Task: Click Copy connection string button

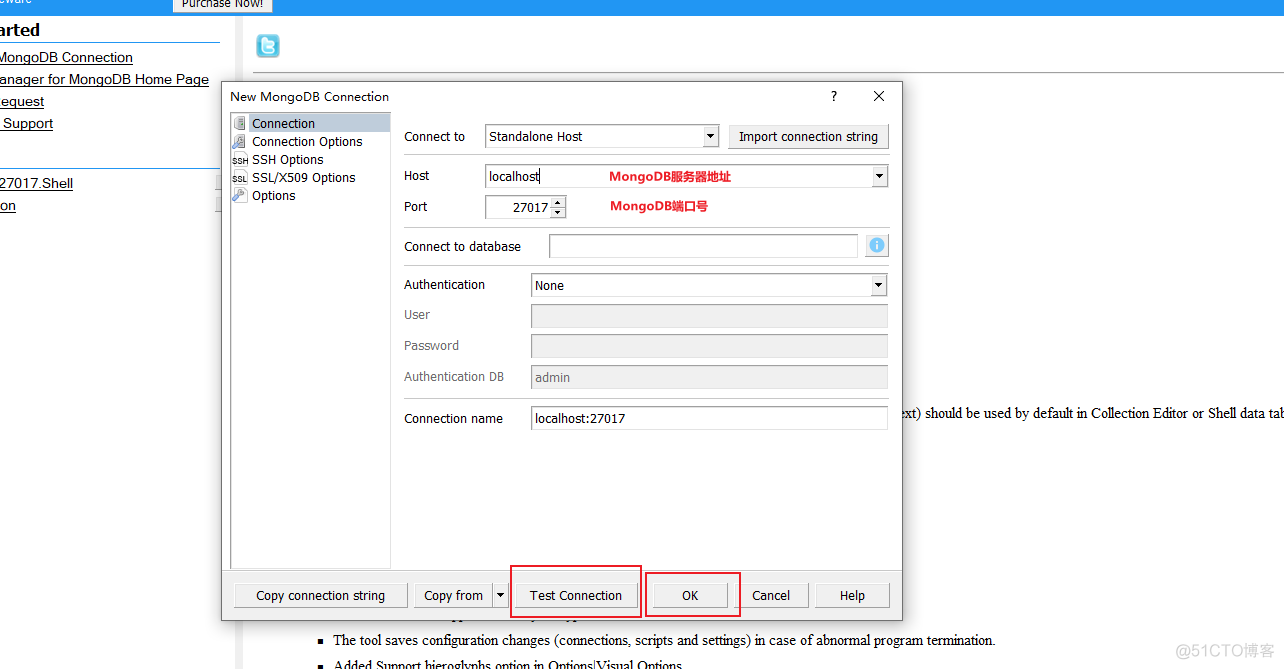Action: point(320,595)
